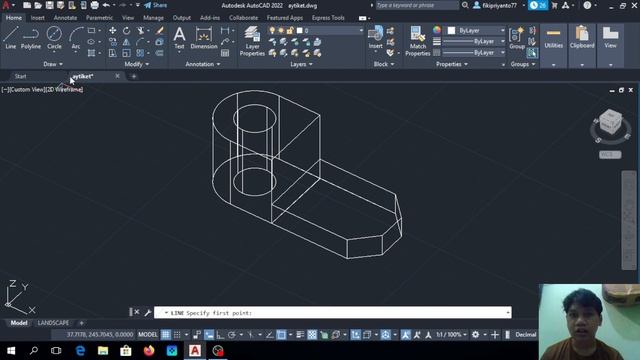Click the command line input field
Viewport: 640px width, 360px height.
point(333,313)
